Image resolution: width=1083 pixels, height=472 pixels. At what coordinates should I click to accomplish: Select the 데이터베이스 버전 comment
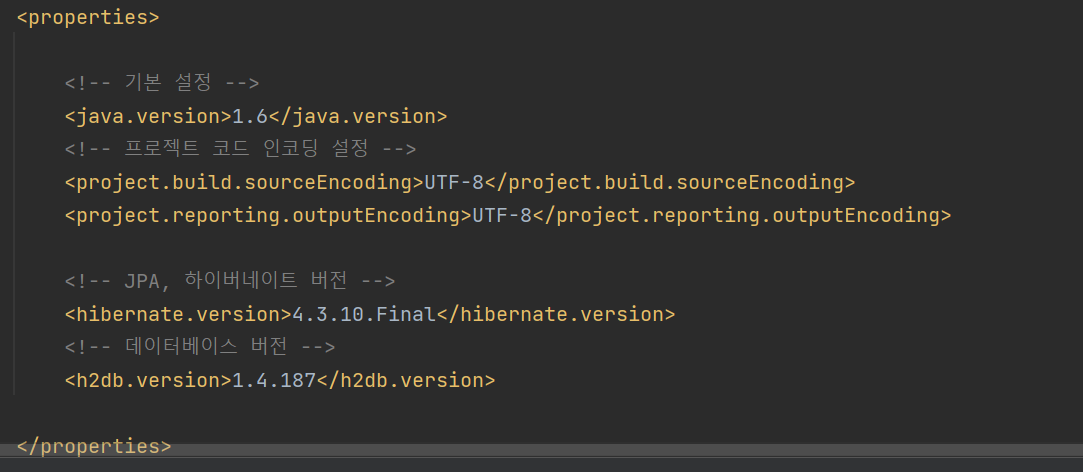click(x=200, y=347)
